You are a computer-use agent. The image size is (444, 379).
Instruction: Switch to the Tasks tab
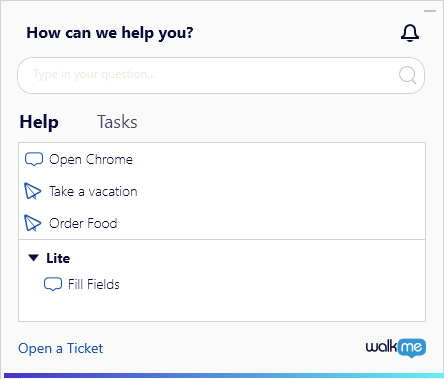tap(117, 122)
